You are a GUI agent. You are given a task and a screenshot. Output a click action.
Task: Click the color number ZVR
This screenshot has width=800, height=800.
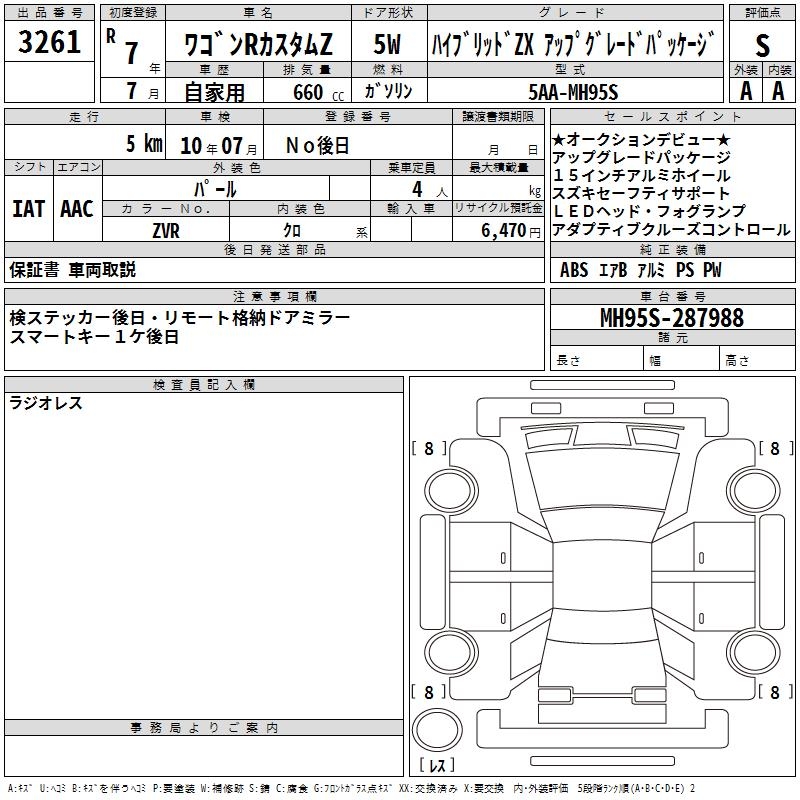click(166, 231)
